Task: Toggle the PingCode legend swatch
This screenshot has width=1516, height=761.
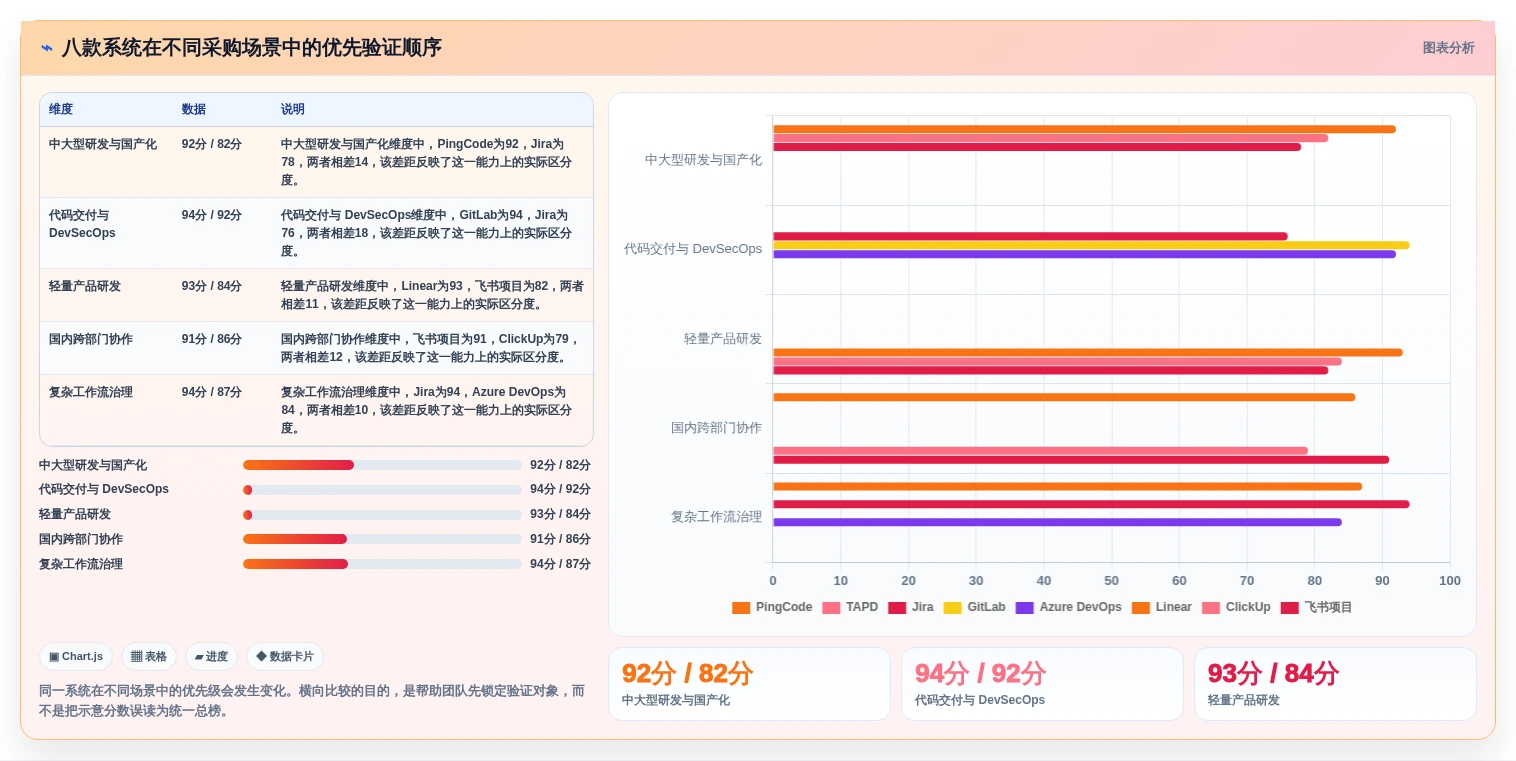Action: [x=741, y=608]
